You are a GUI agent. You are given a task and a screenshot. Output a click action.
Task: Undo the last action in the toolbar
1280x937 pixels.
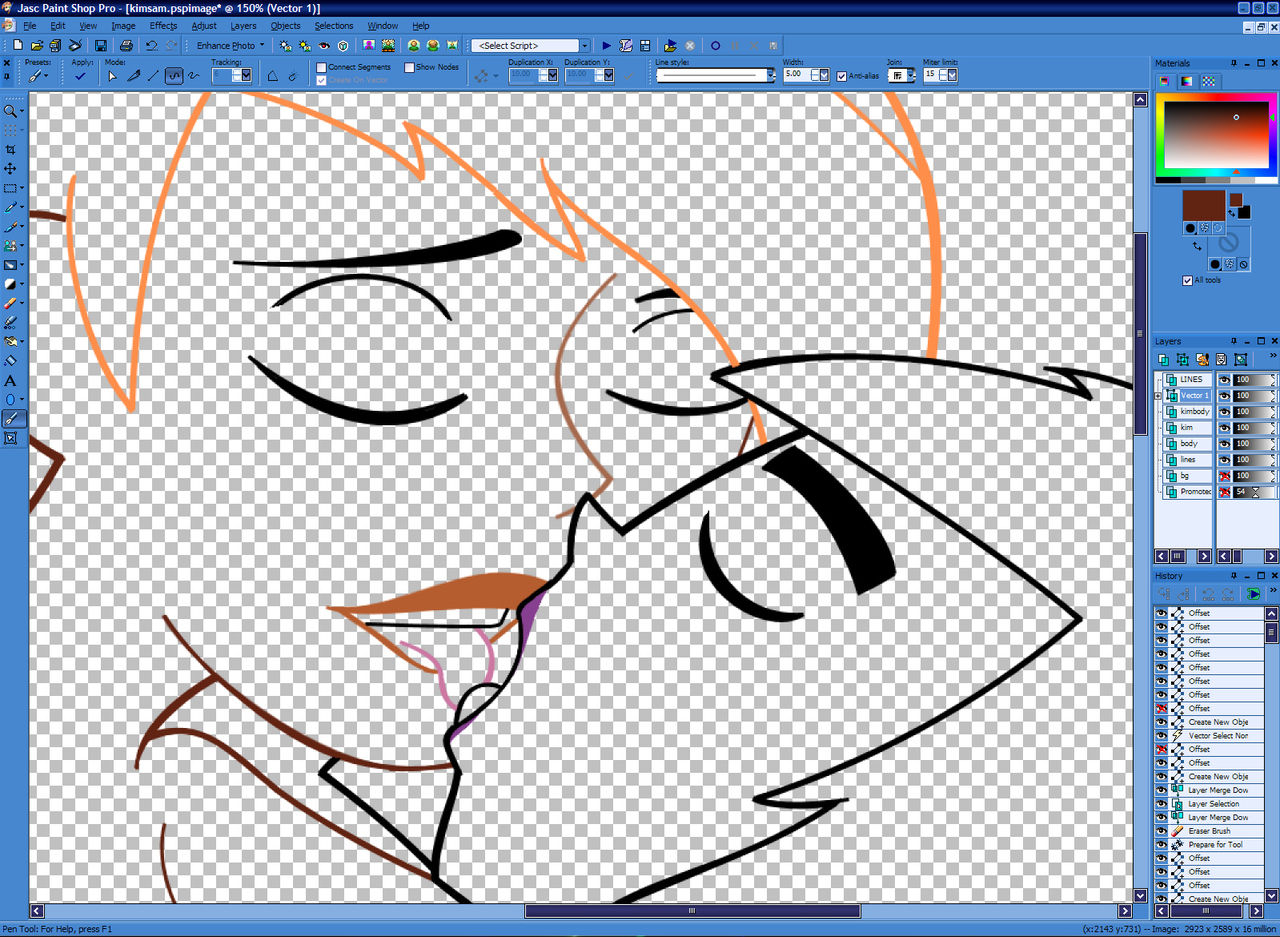(x=151, y=45)
